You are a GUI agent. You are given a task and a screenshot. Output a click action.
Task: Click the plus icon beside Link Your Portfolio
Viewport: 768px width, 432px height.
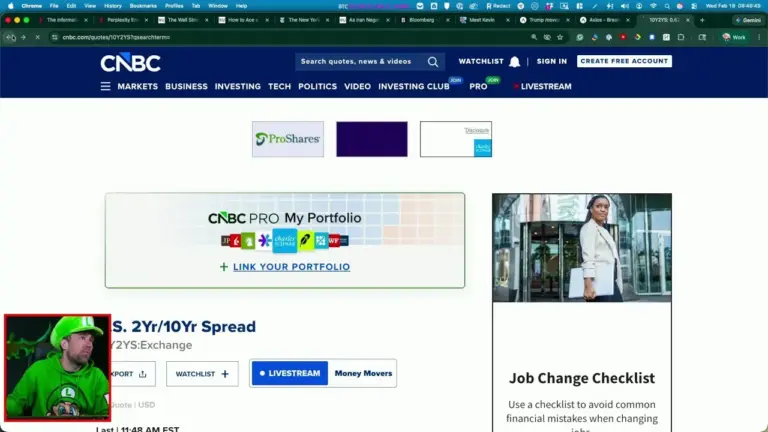pyautogui.click(x=224, y=267)
